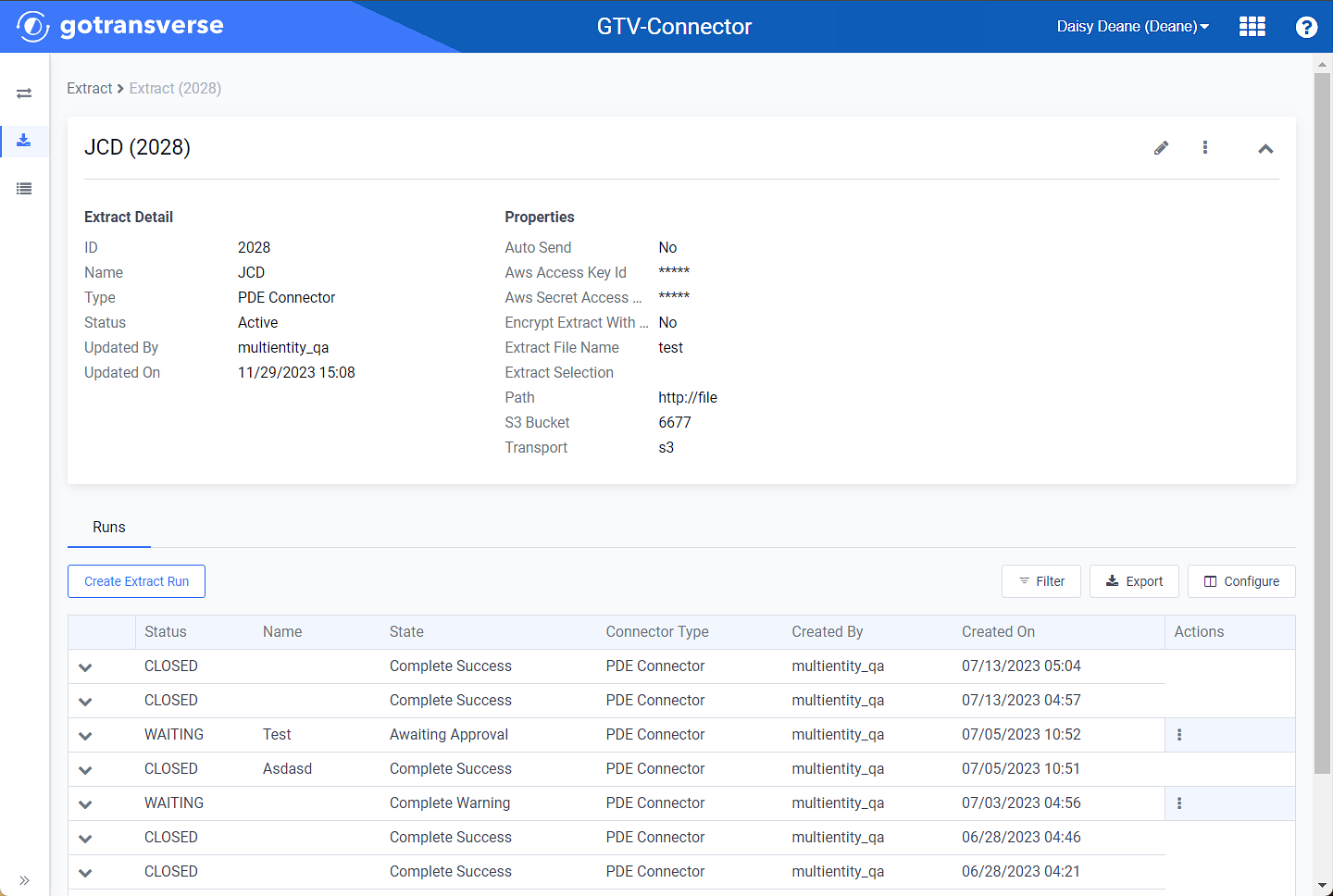This screenshot has width=1333, height=896.
Task: Expand the Asdasd run row
Action: coord(85,770)
